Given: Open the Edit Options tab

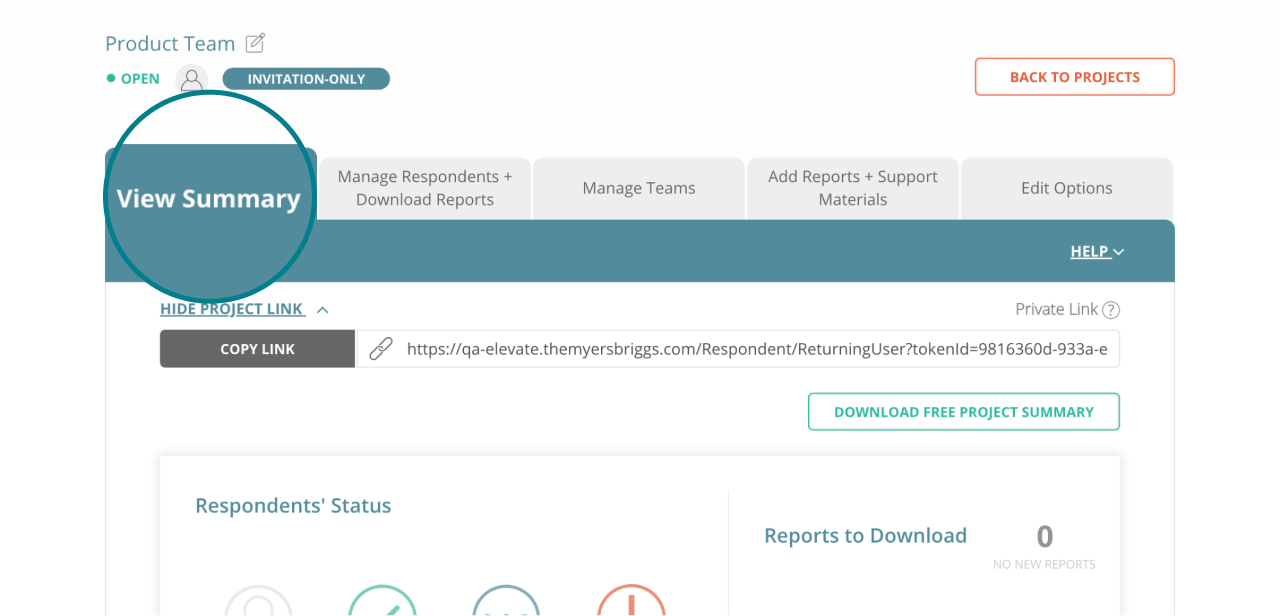Looking at the screenshot, I should (1067, 188).
